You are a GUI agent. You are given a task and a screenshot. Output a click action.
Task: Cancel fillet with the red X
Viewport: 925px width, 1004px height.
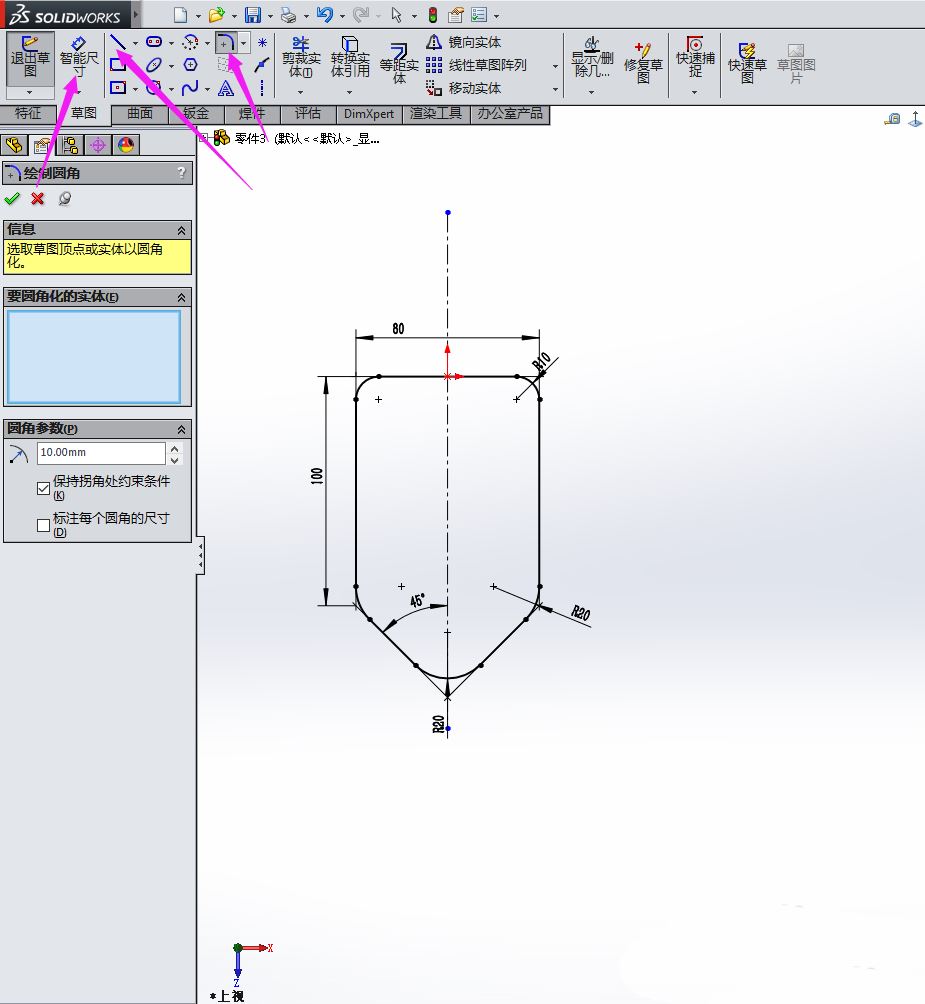[x=38, y=198]
